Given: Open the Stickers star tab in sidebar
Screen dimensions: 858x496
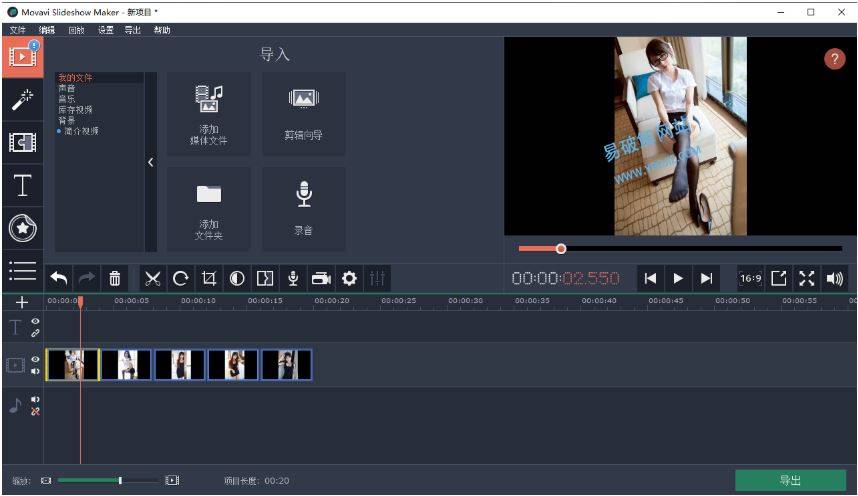Looking at the screenshot, I should coord(22,228).
